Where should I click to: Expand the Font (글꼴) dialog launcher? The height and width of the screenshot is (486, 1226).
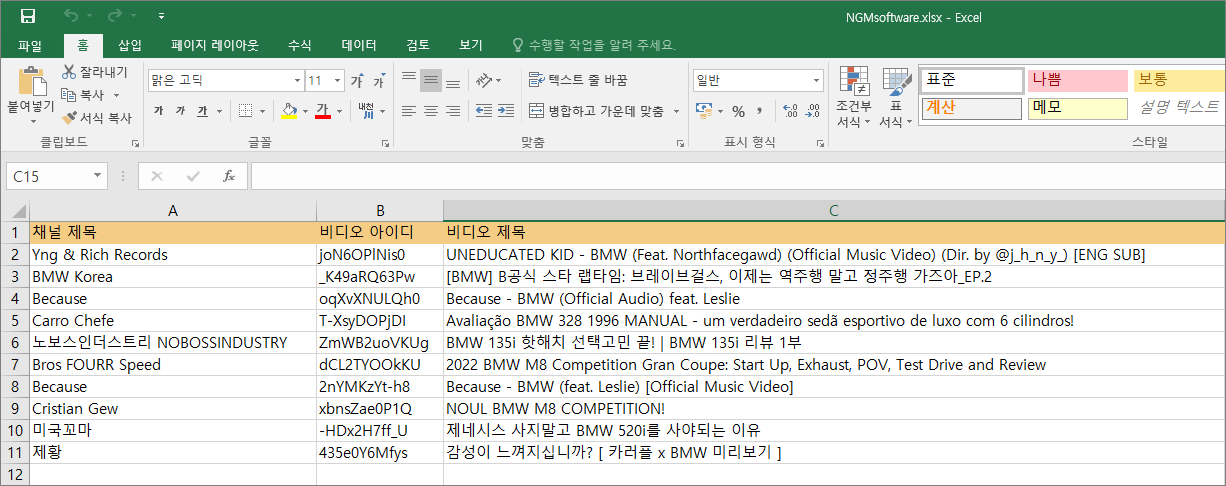pos(386,144)
